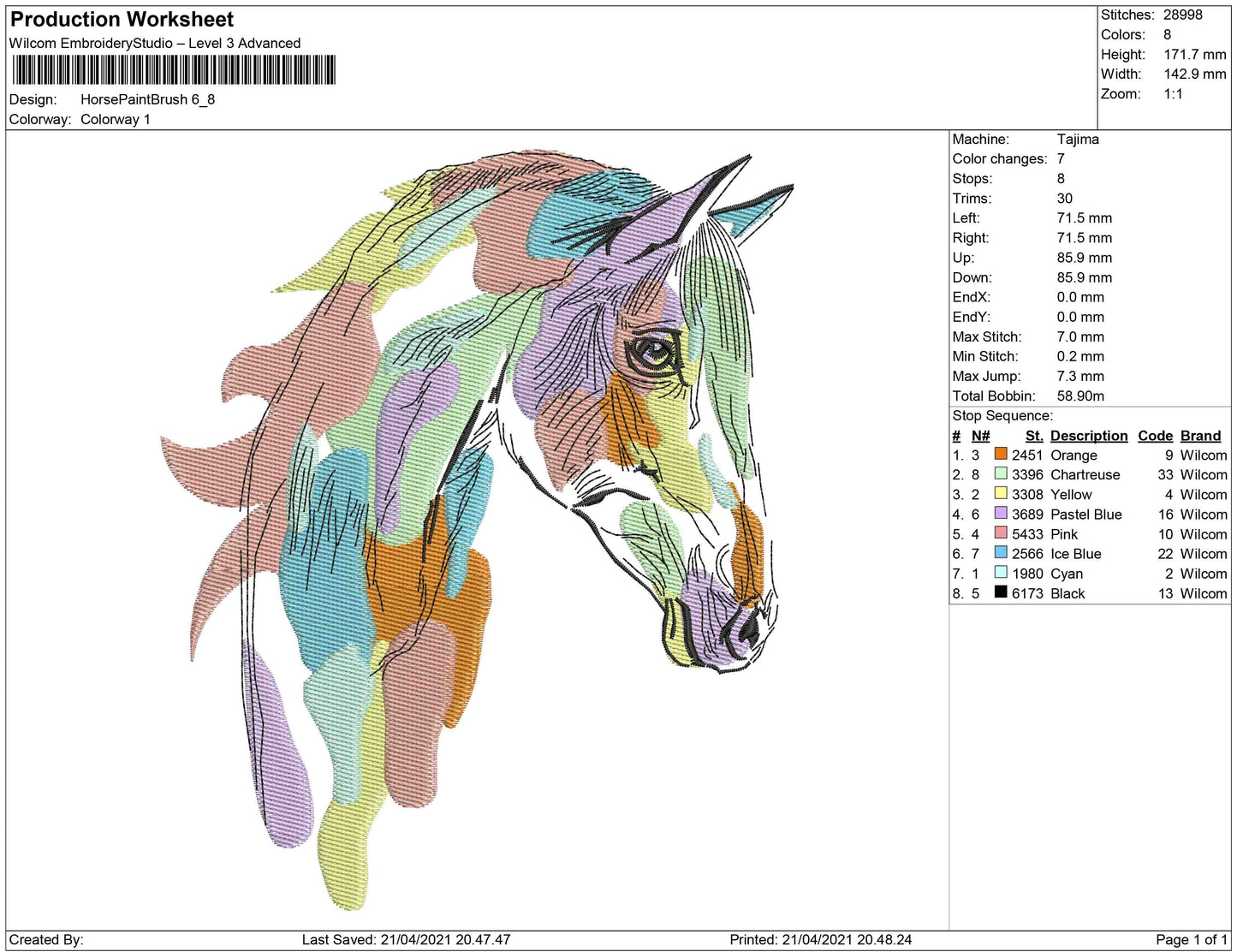This screenshot has height=952, width=1237.
Task: Select the Orange thread color chip
Action: tap(1000, 455)
